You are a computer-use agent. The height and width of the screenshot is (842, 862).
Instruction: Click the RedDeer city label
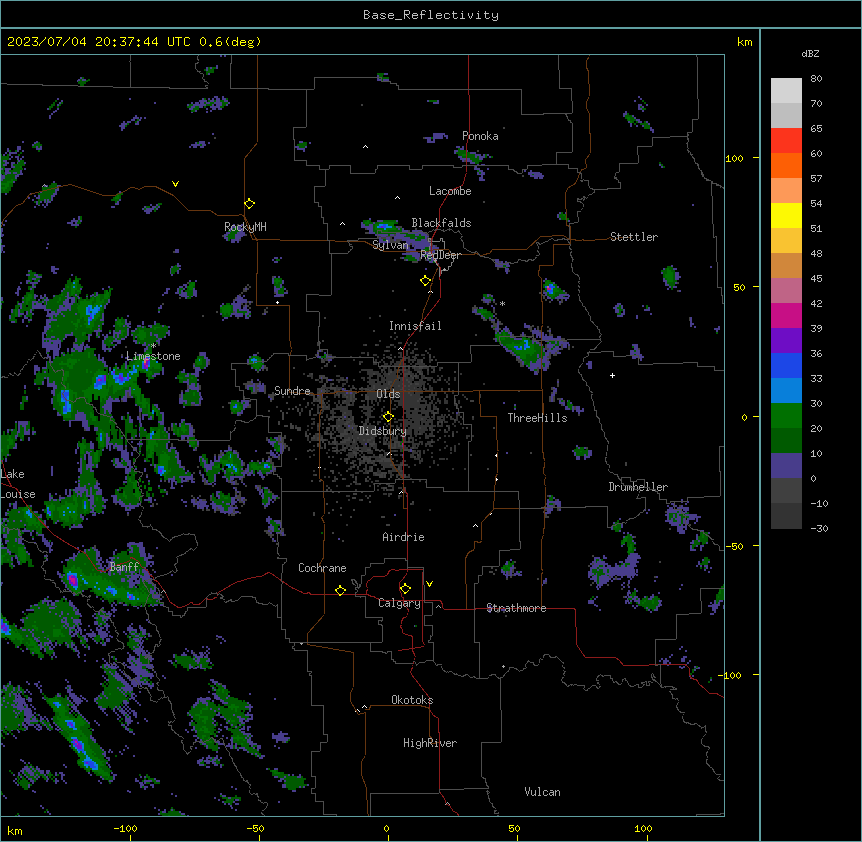pyautogui.click(x=440, y=255)
